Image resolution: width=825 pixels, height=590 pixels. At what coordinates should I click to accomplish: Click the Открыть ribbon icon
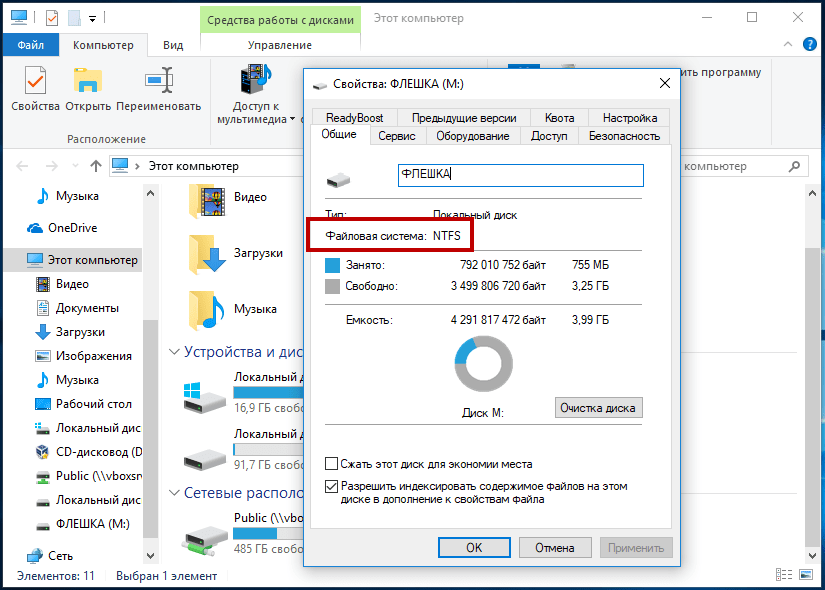[88, 82]
